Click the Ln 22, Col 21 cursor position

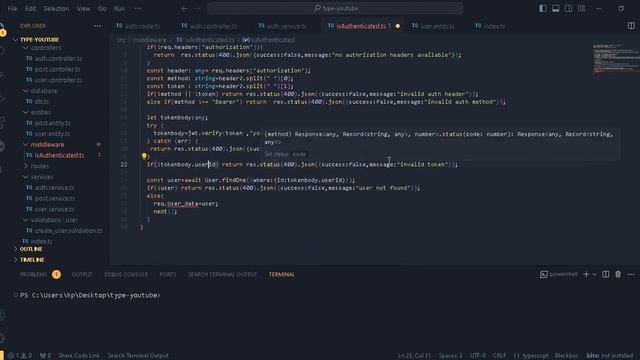pyautogui.click(x=414, y=356)
